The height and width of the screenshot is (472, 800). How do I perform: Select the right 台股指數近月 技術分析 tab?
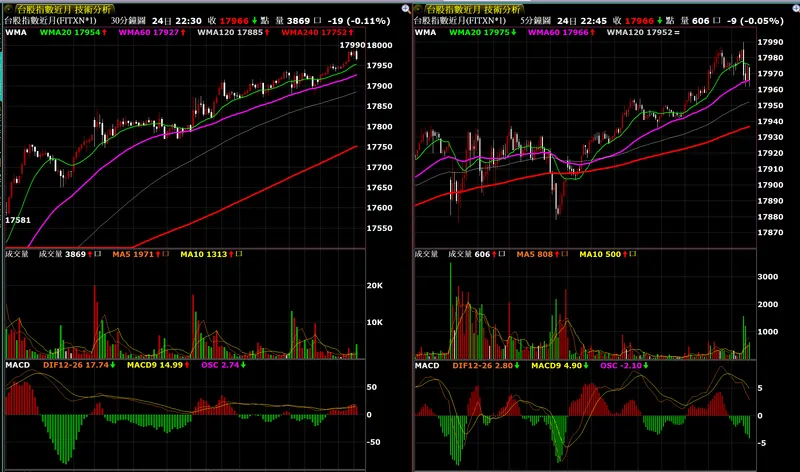click(x=473, y=9)
